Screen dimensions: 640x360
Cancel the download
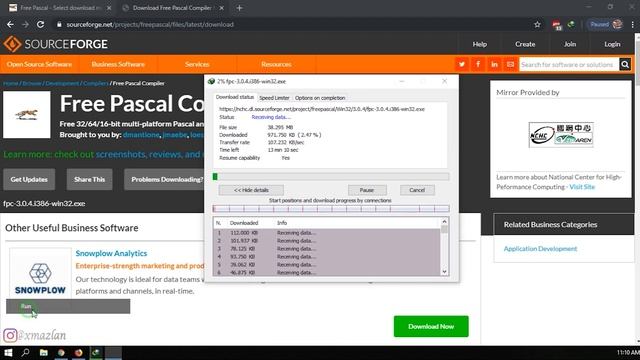[x=417, y=190]
